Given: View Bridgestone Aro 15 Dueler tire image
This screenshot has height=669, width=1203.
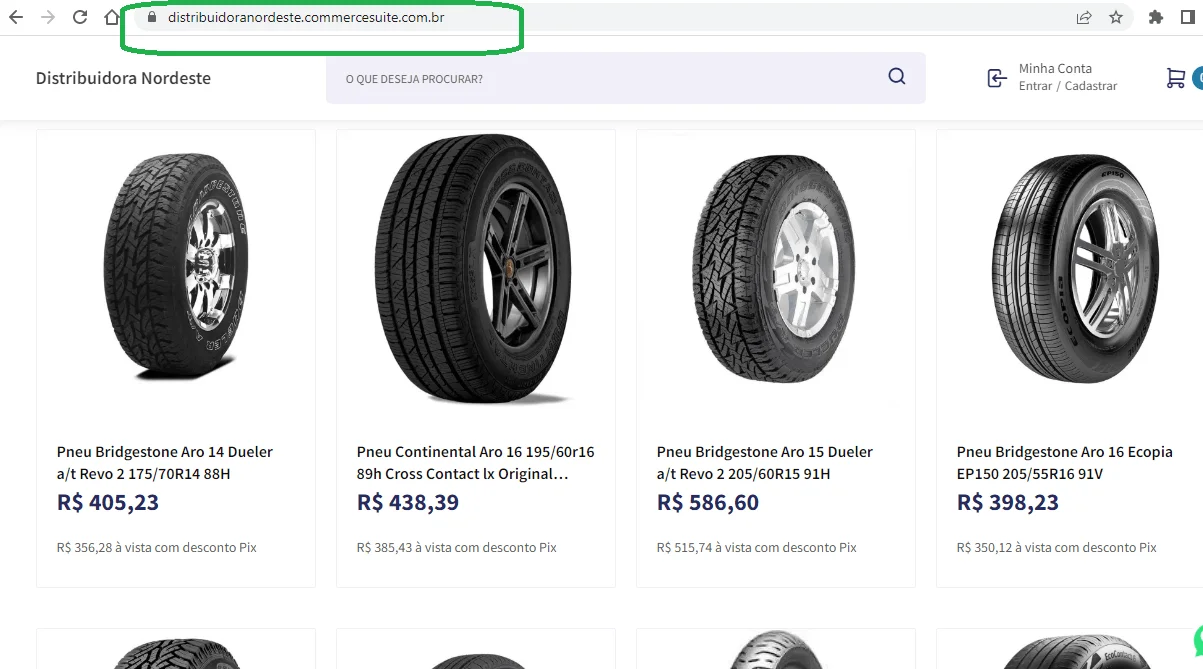Looking at the screenshot, I should pos(776,268).
